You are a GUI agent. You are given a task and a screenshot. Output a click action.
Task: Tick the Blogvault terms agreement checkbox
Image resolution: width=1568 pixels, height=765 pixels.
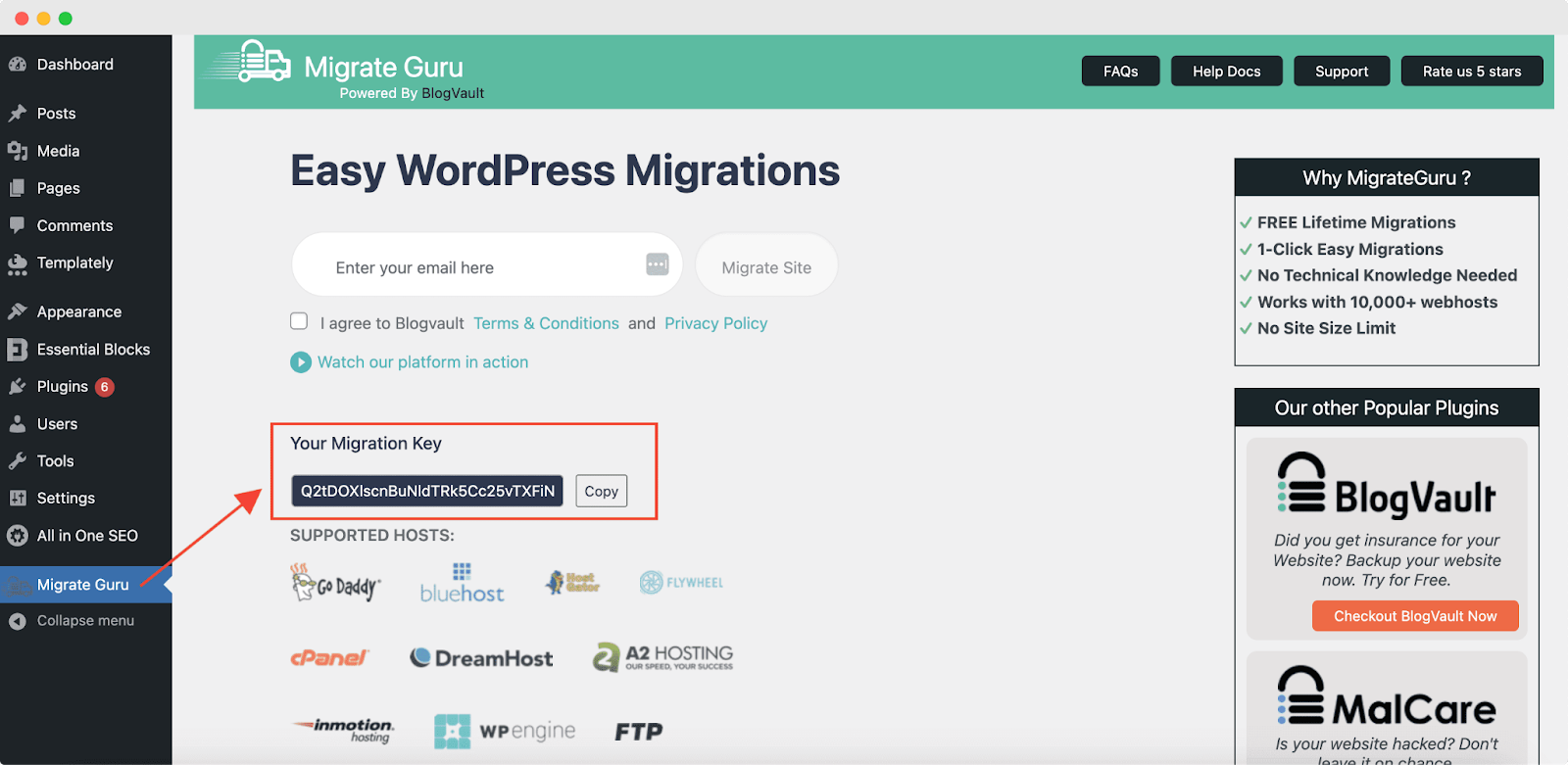pos(300,321)
